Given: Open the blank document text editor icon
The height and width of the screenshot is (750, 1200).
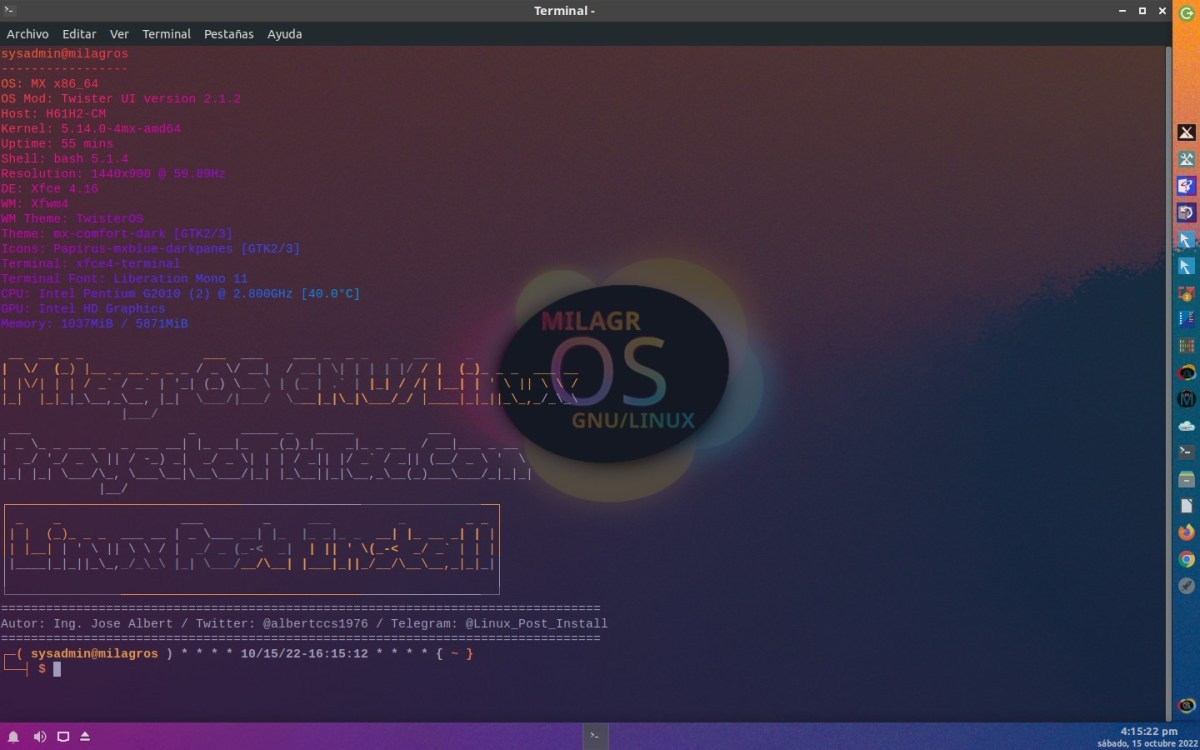Looking at the screenshot, I should pyautogui.click(x=1187, y=505).
